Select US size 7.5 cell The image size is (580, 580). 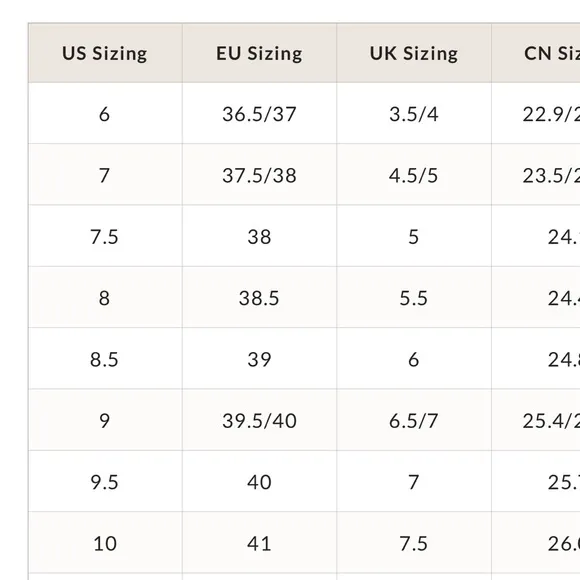point(105,236)
